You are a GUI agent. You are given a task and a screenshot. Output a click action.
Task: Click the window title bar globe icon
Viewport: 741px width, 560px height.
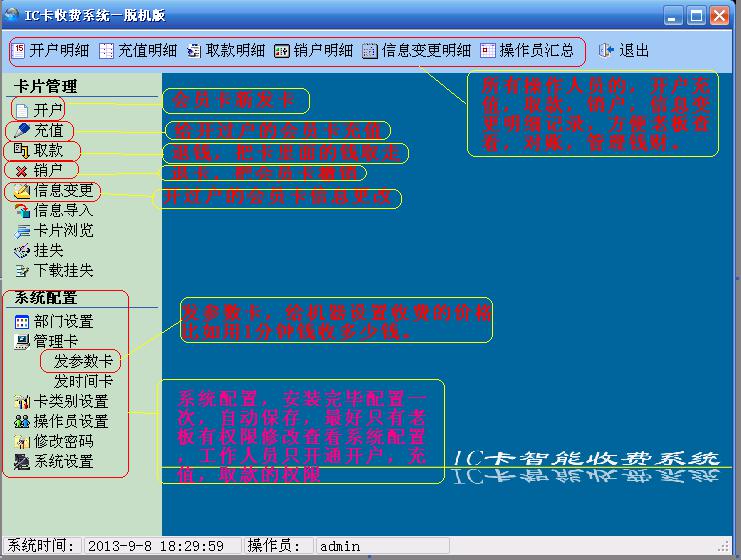coord(11,15)
